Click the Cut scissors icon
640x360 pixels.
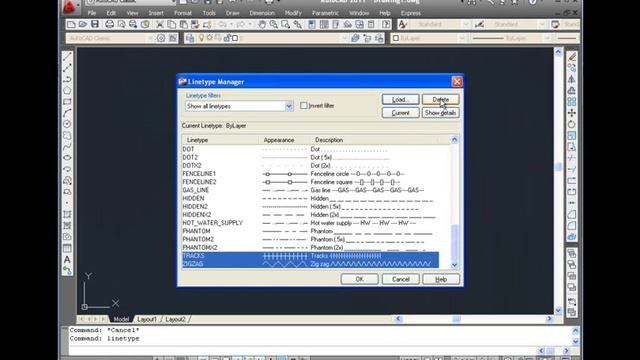[160, 24]
